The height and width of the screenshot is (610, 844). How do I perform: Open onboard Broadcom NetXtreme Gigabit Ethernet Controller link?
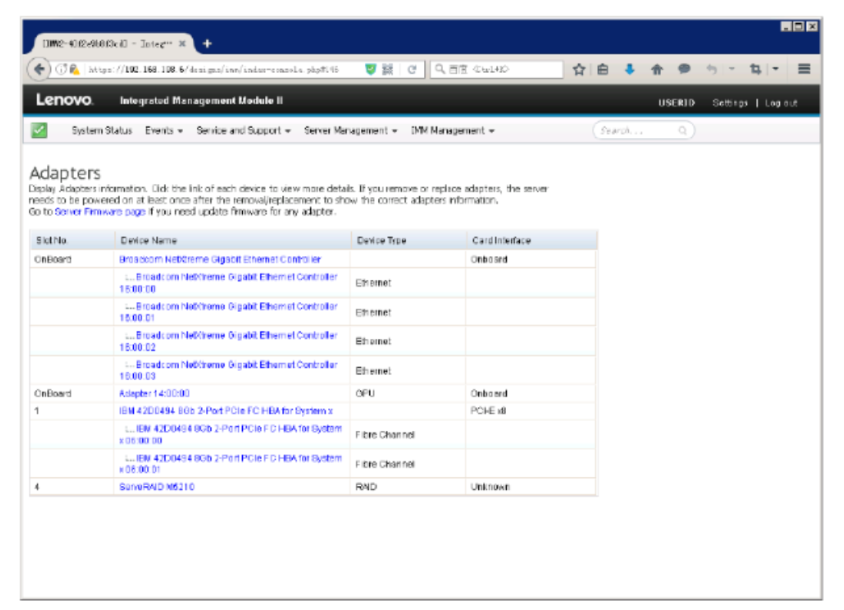point(220,260)
